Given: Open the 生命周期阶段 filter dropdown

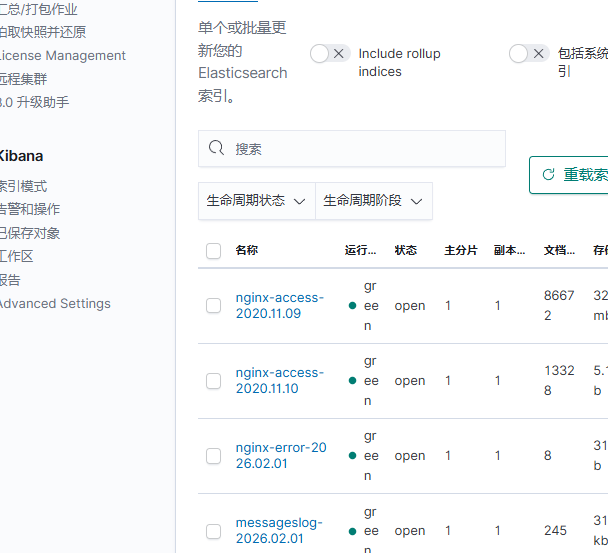Looking at the screenshot, I should (374, 201).
